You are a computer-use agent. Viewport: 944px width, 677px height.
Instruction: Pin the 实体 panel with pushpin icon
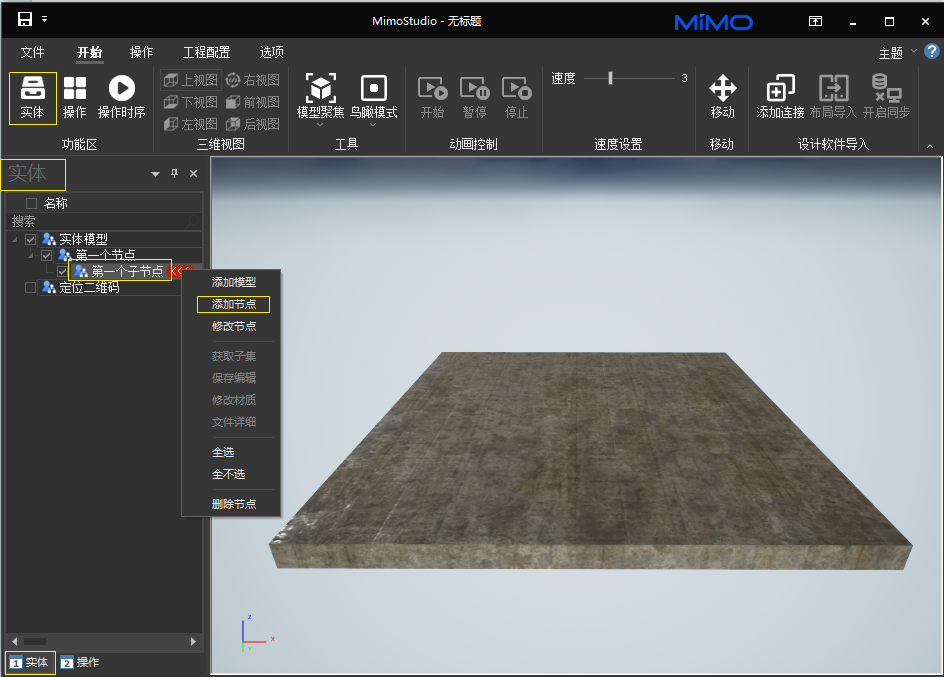[x=174, y=174]
